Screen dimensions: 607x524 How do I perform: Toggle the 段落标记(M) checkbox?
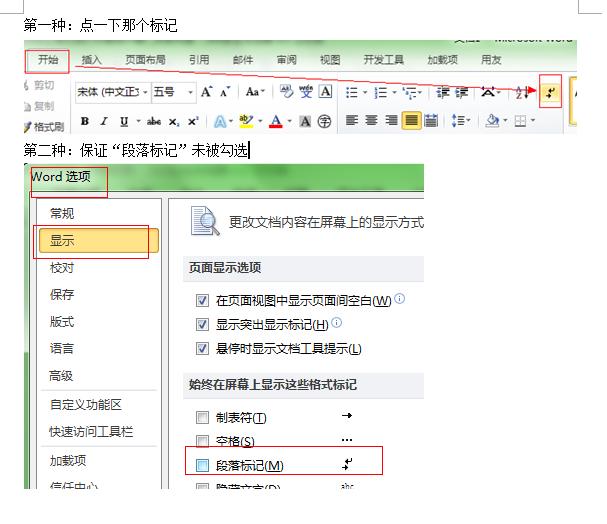point(202,465)
